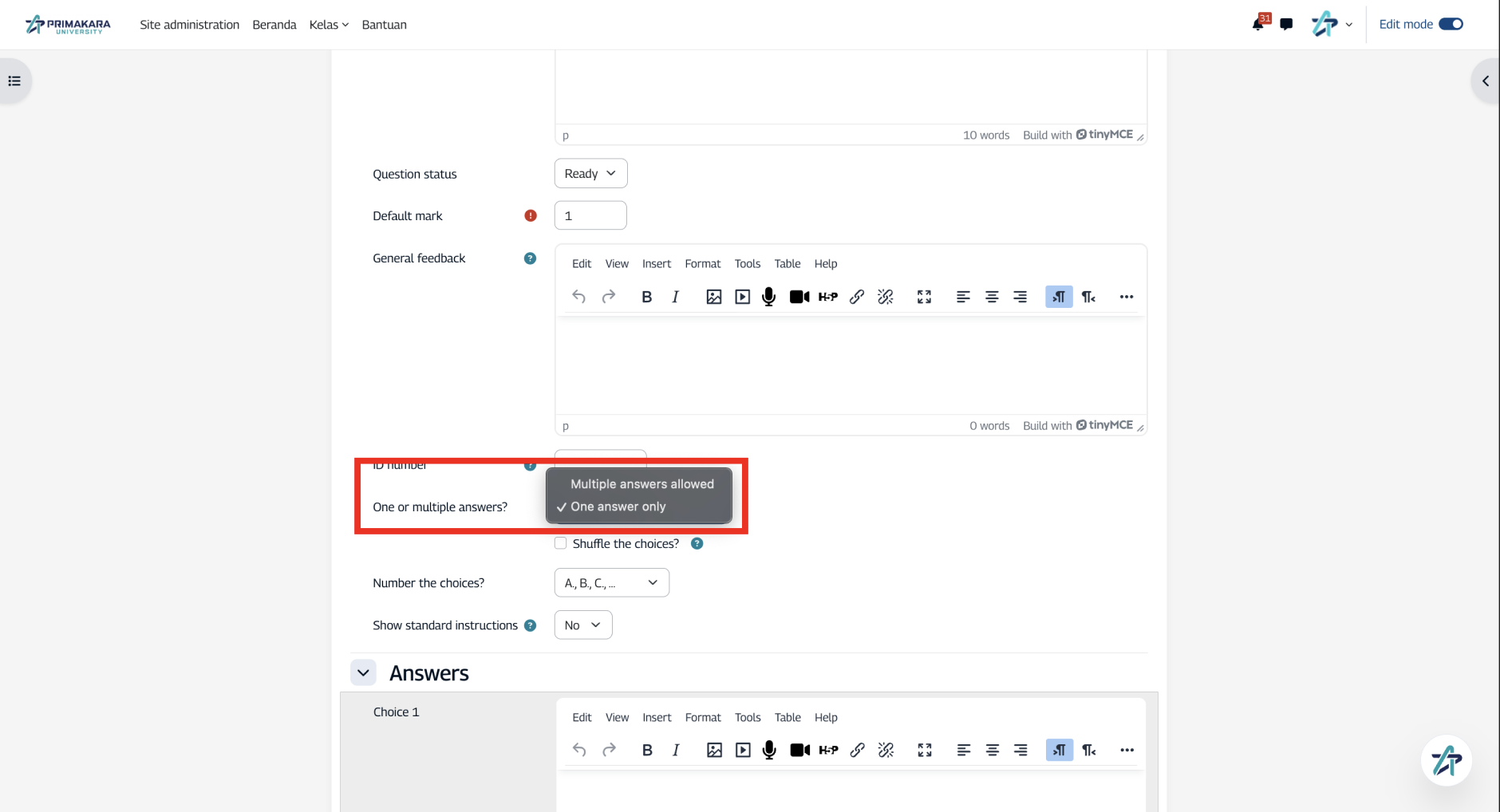Click inside General feedback text area

851,365
